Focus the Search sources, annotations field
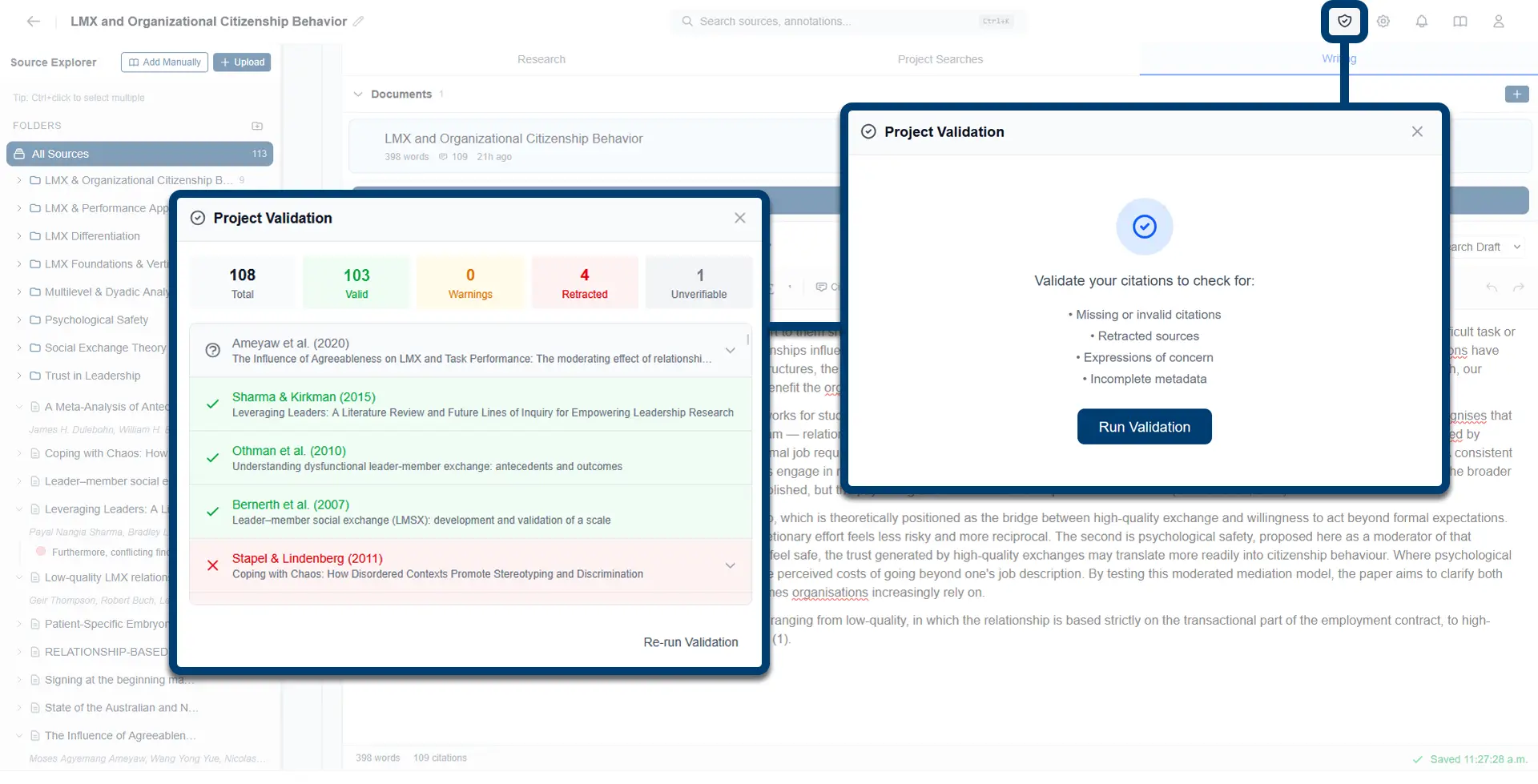Screen dimensions: 1538x784 pos(849,22)
